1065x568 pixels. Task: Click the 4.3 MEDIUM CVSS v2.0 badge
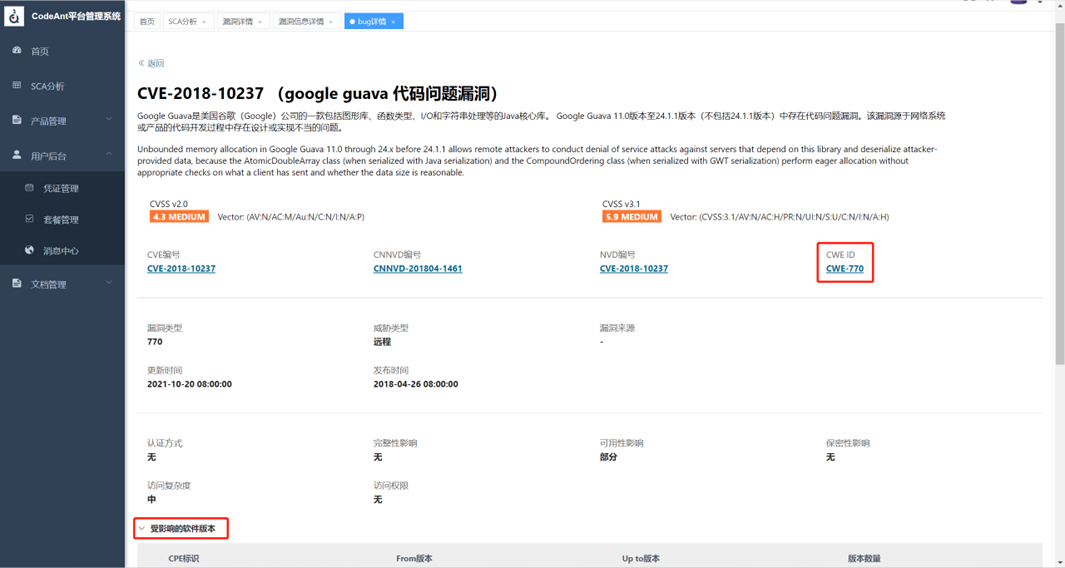click(x=179, y=217)
